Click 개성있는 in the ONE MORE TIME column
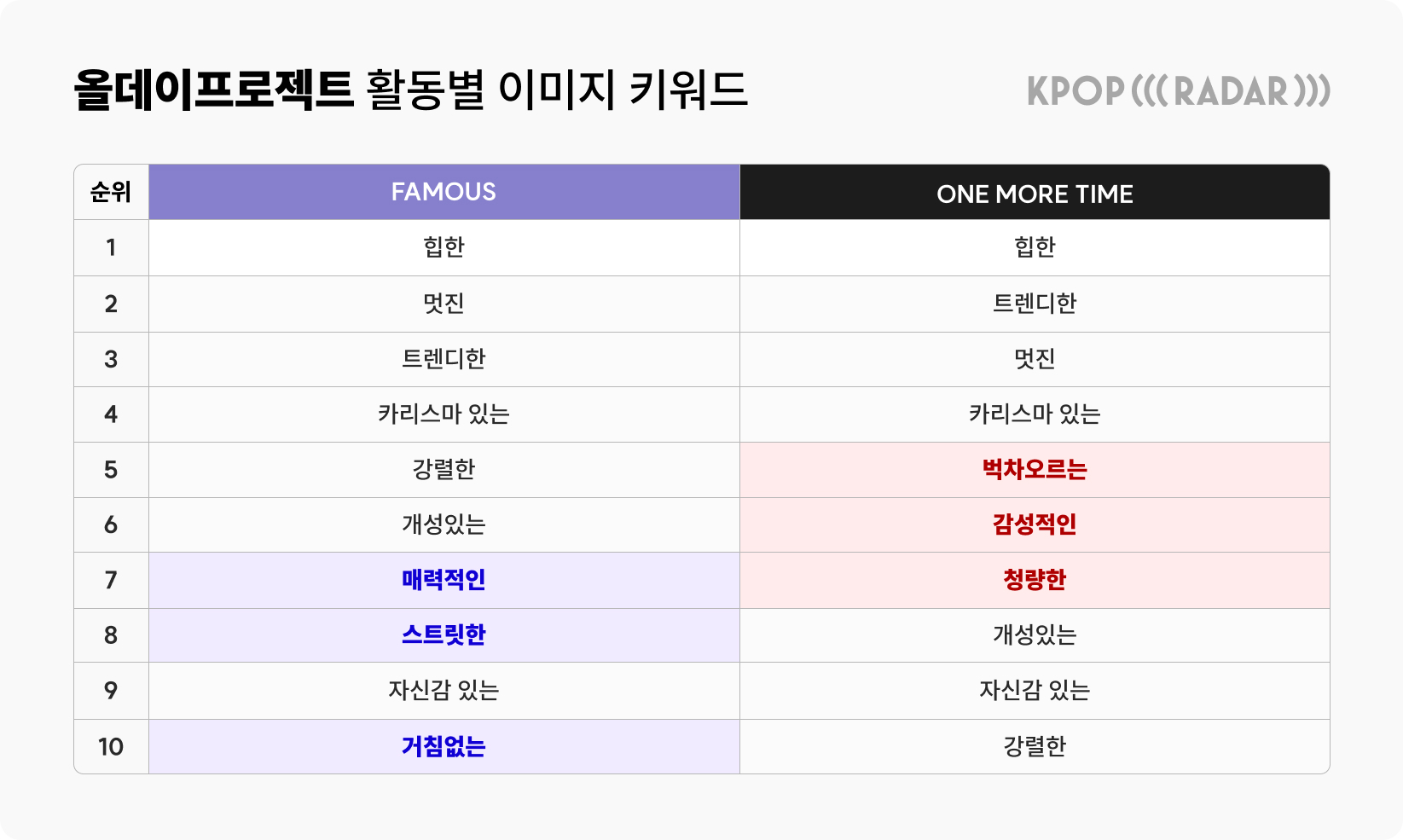Screen dimensions: 1403x840 tap(1035, 635)
